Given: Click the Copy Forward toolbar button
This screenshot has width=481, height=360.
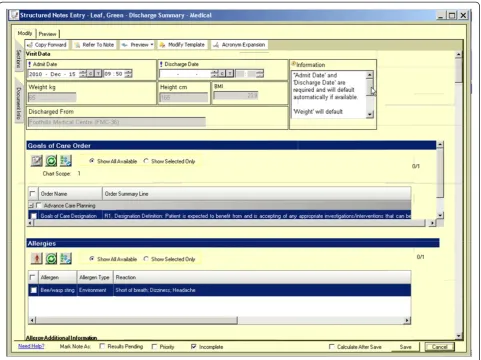Looking at the screenshot, I should 47,45.
